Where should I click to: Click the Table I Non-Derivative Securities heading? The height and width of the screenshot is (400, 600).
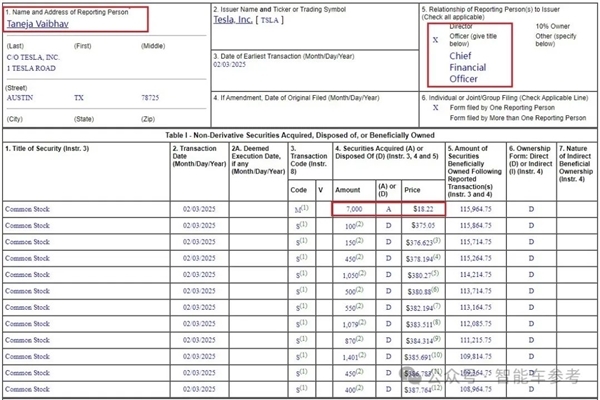[x=300, y=135]
